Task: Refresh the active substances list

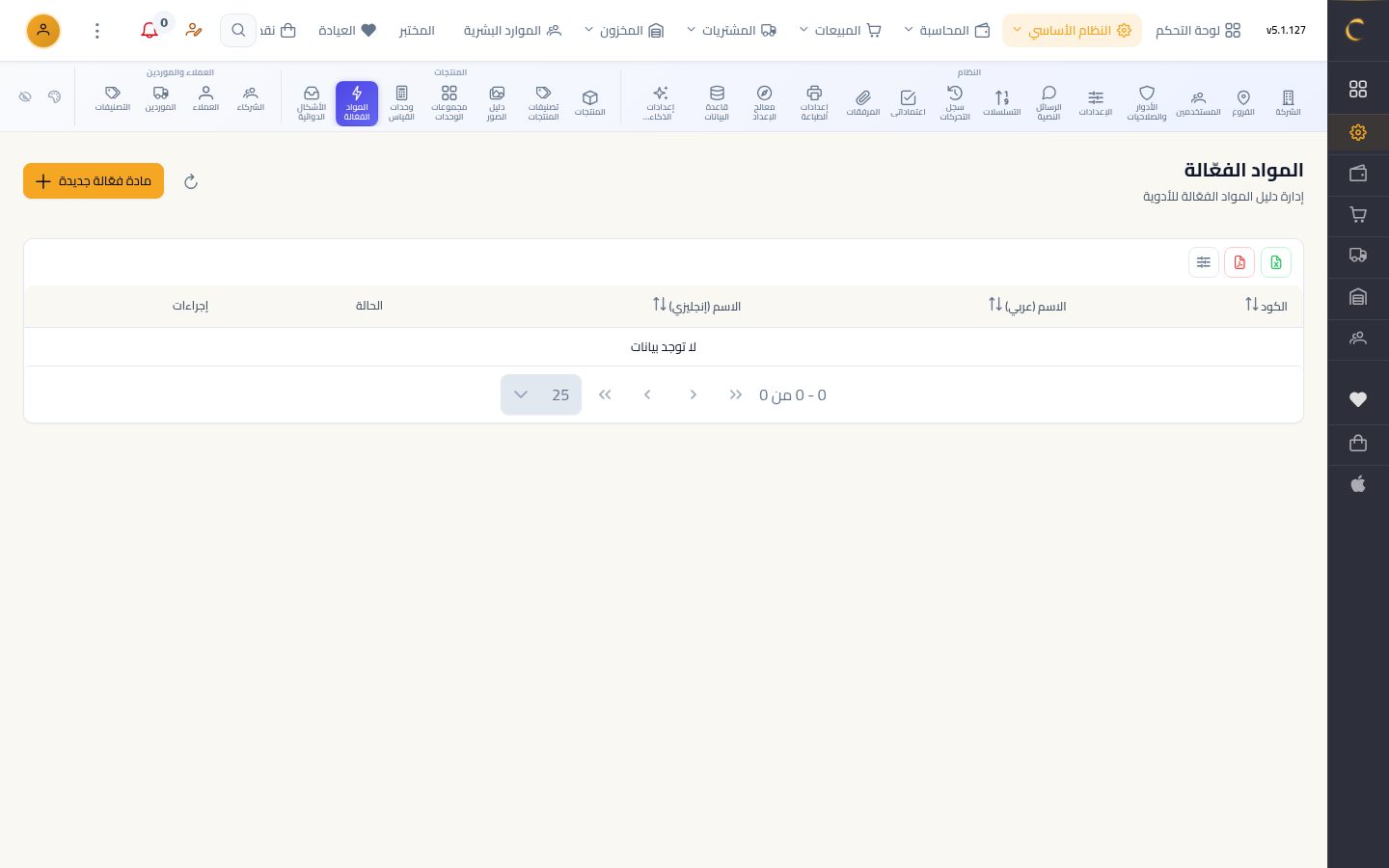Action: 191,181
